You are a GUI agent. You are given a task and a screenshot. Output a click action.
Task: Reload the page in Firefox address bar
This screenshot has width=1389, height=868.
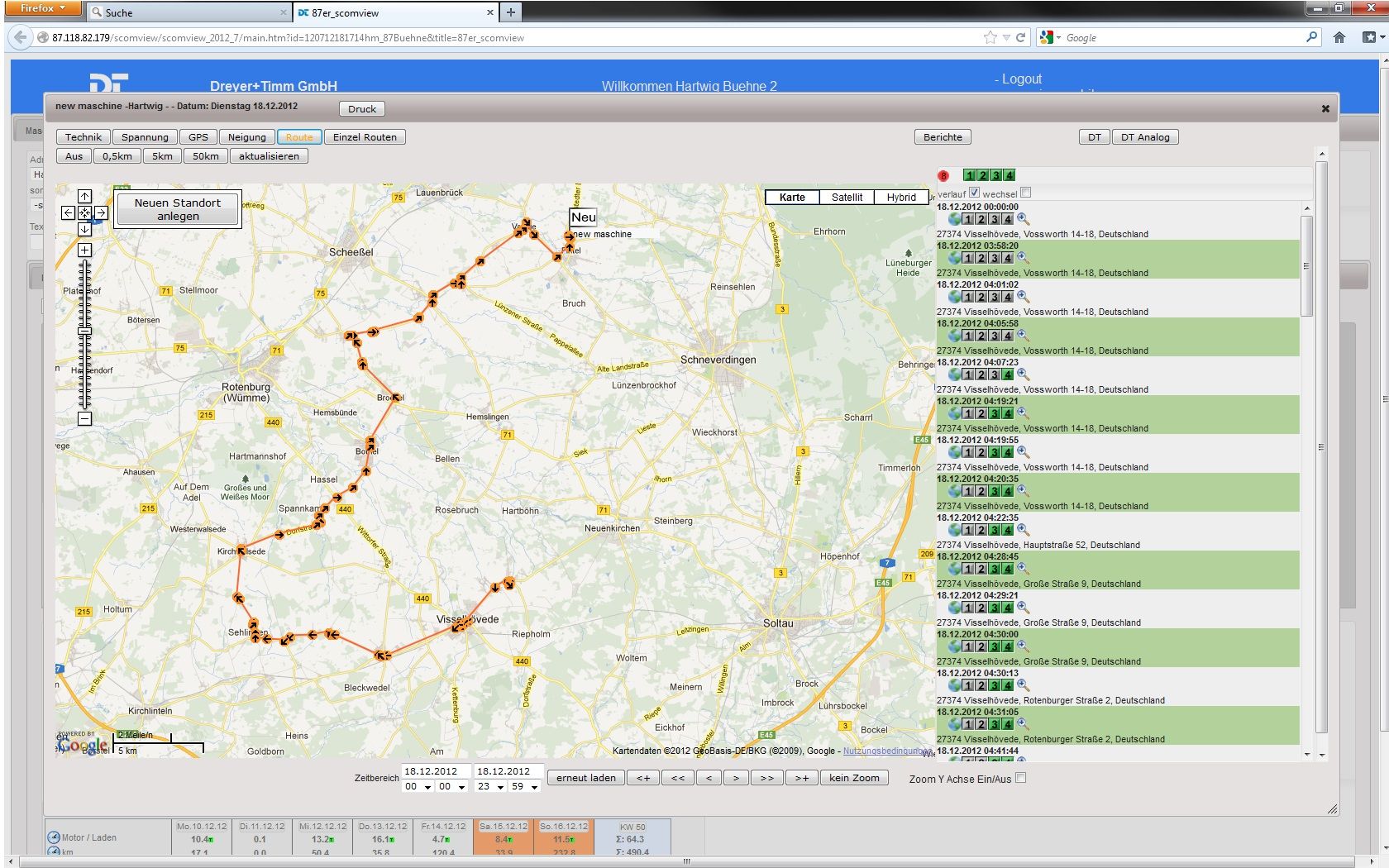pos(1020,37)
